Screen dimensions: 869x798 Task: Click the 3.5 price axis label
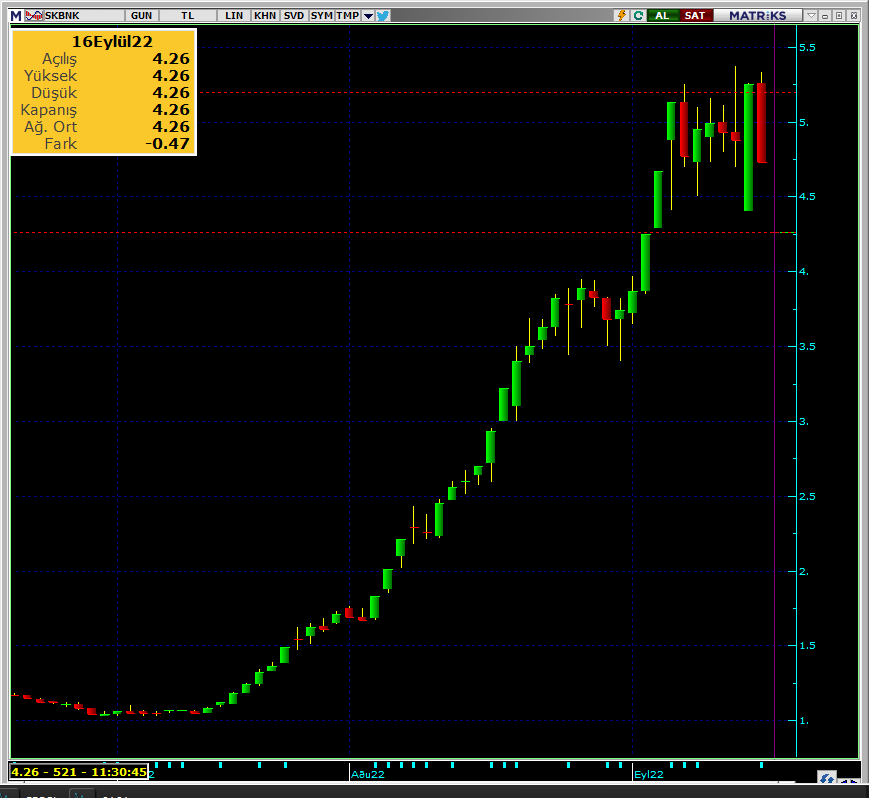coord(807,347)
